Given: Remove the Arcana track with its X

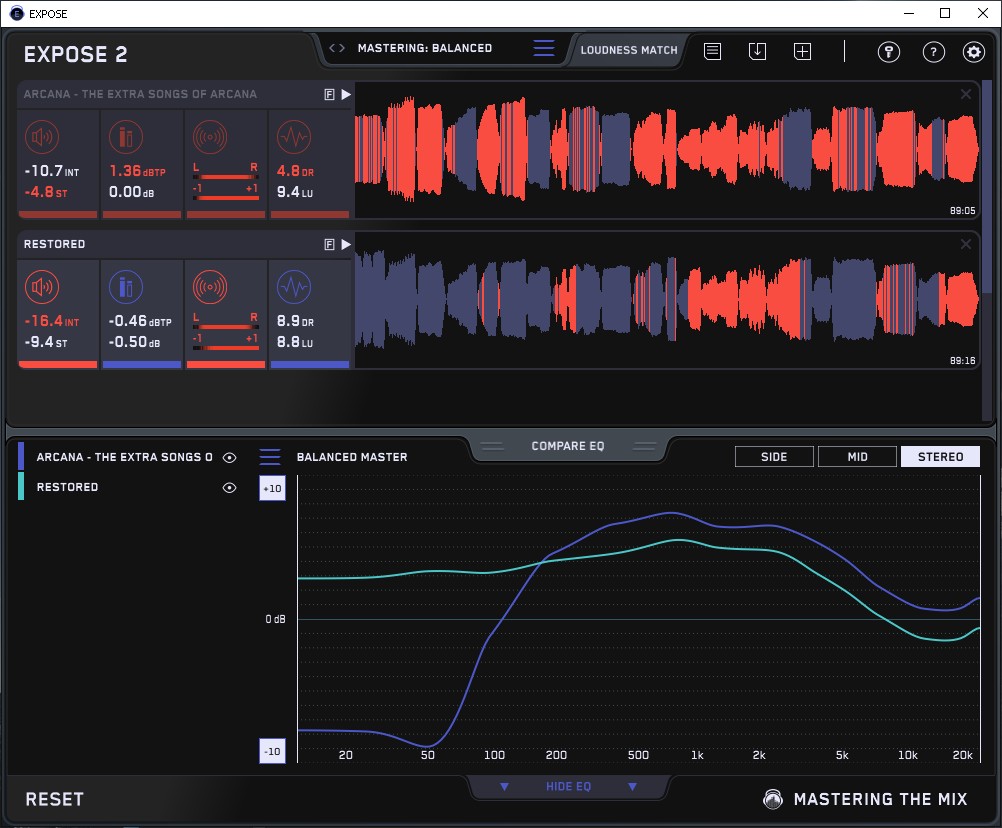Looking at the screenshot, I should click(x=966, y=95).
